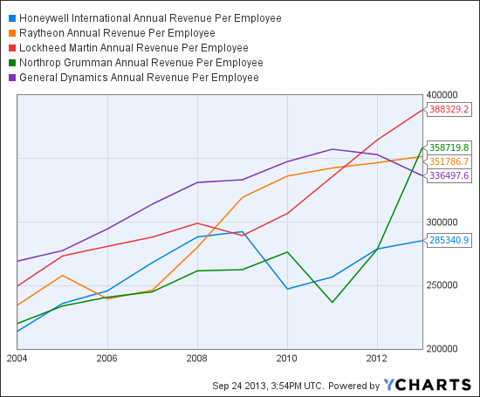This screenshot has height=397, width=480.
Task: Select Northrop Grumman Annual Revenue Per Employee label
Action: 141,63
